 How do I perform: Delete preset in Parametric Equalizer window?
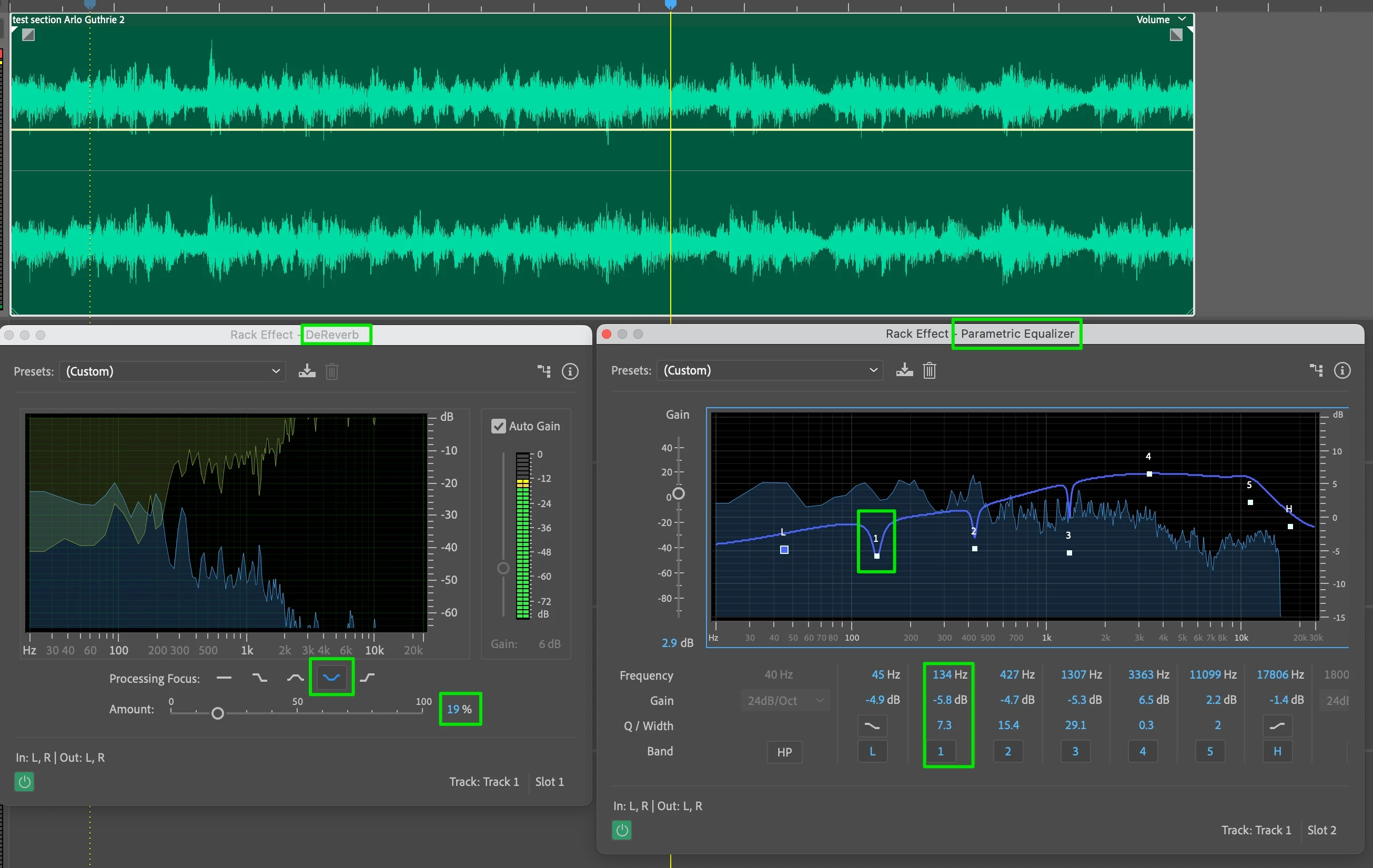pyautogui.click(x=930, y=371)
